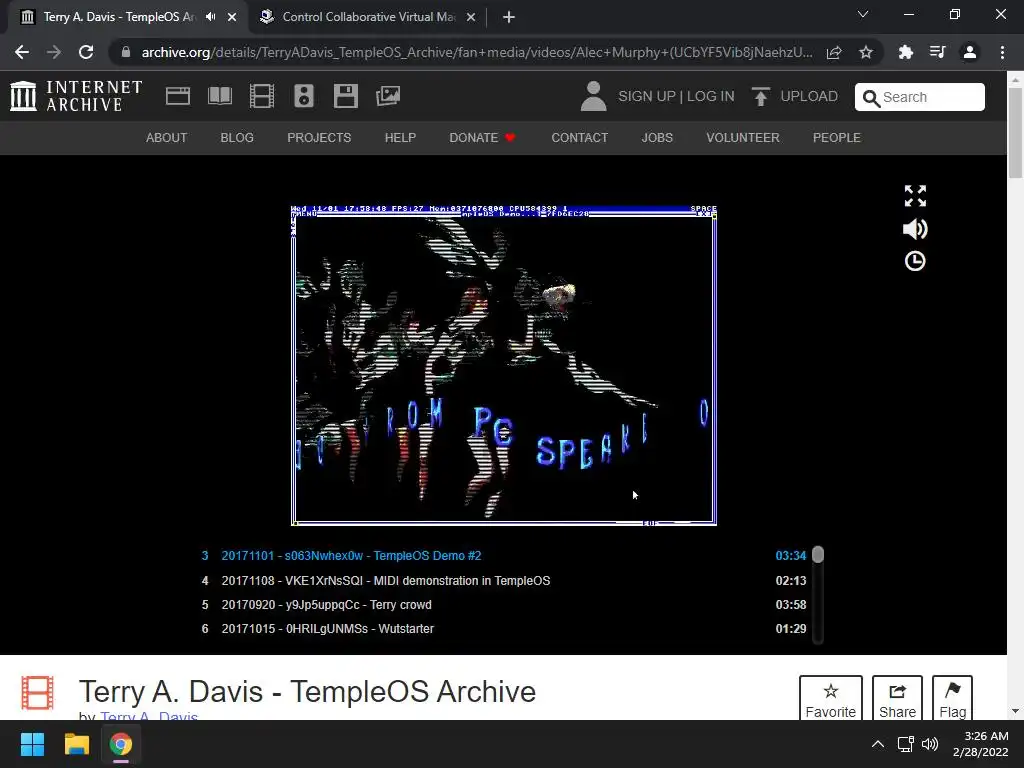The width and height of the screenshot is (1024, 768).
Task: Open the PEOPLE menu item
Action: pyautogui.click(x=837, y=138)
